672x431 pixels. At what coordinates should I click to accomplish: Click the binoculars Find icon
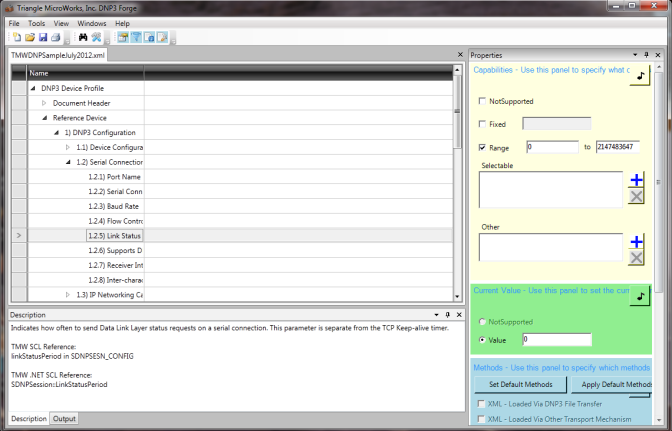point(83,38)
